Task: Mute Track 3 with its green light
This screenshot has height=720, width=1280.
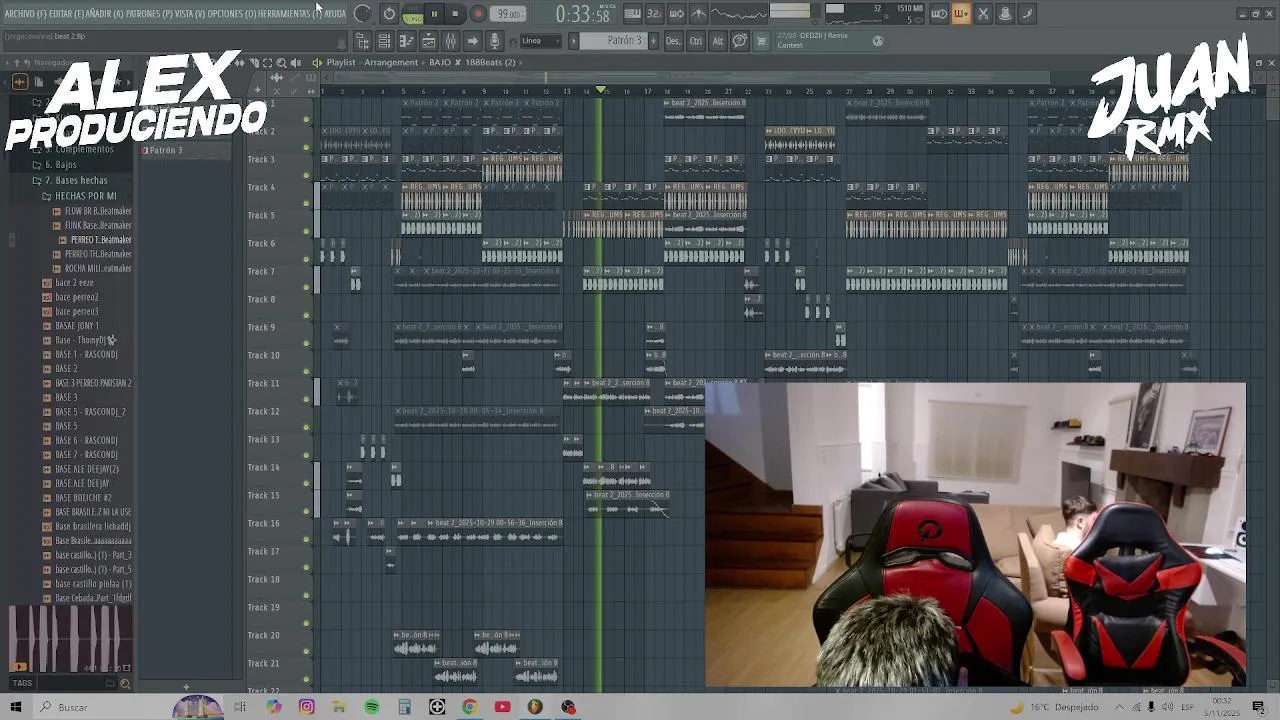Action: pos(307,176)
